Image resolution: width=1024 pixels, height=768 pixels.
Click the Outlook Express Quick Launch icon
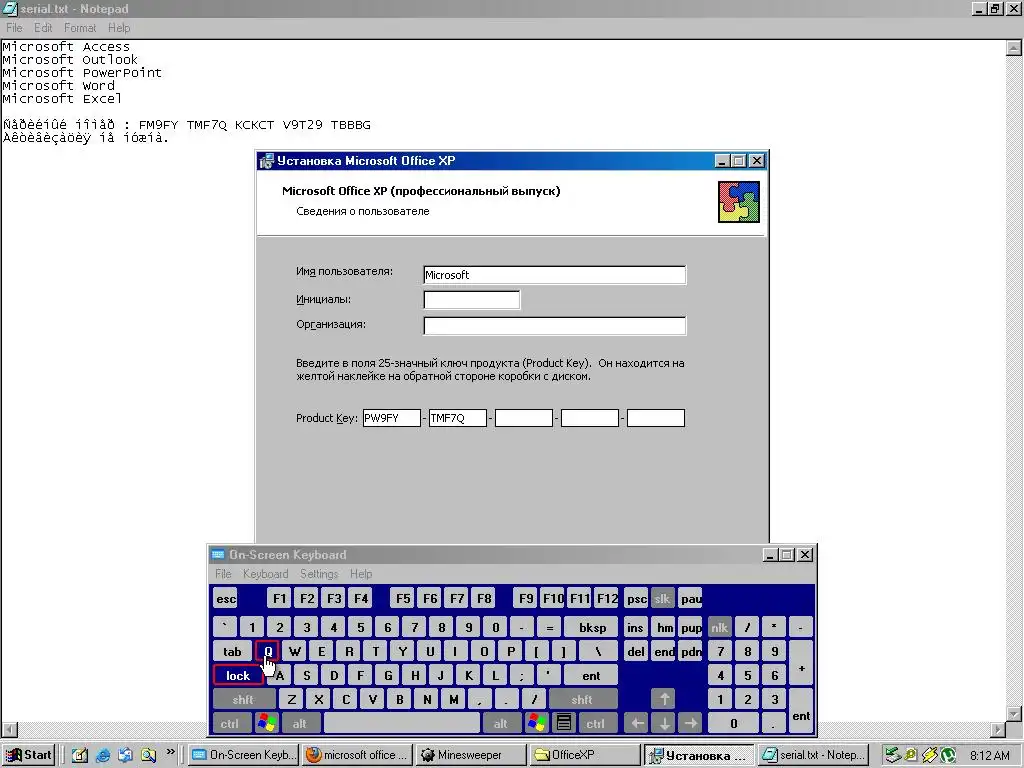(x=126, y=756)
